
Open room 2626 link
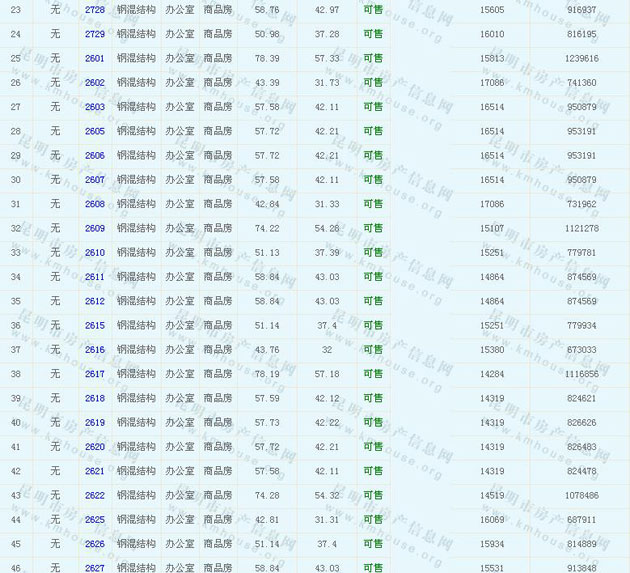coord(95,544)
